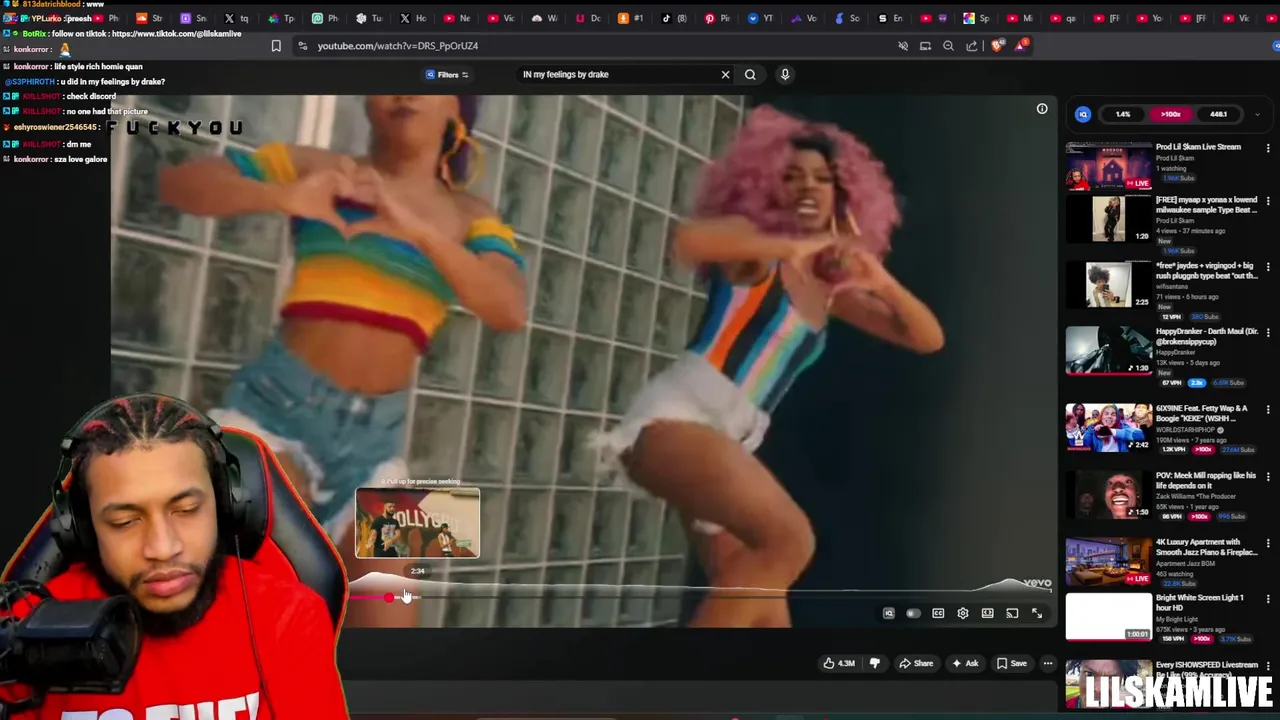Image resolution: width=1280 pixels, height=720 pixels.
Task: Click the YouTube search magnifier button
Action: tap(750, 74)
